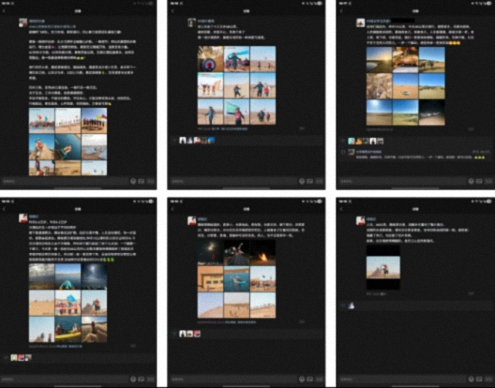
Task: Open the blue author name of the campfire post
Action: point(202,219)
